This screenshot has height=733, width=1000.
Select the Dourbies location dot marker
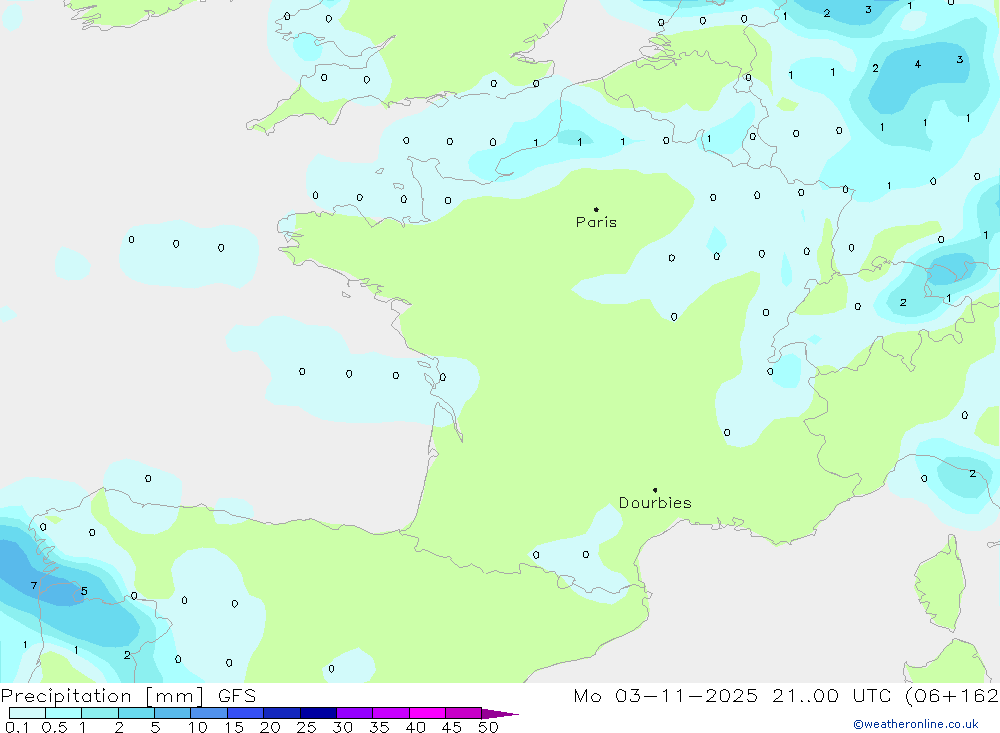[x=655, y=490]
